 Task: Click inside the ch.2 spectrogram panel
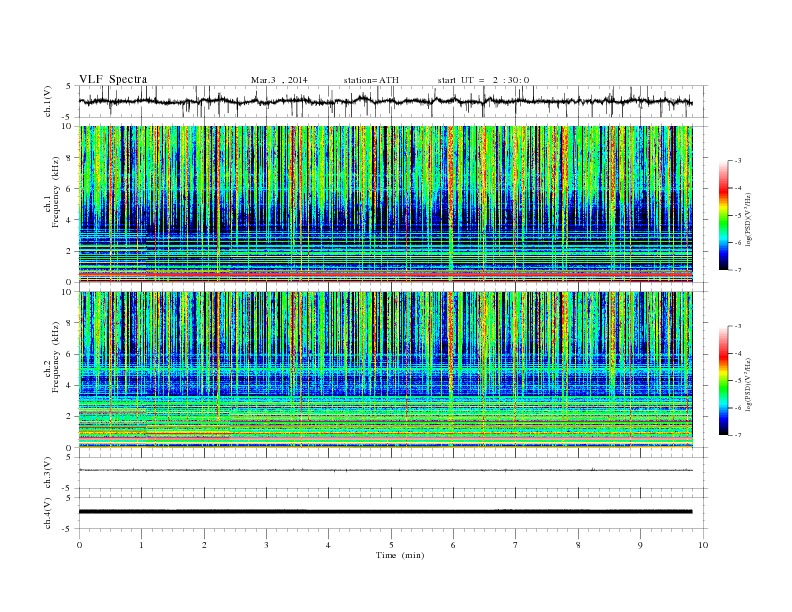pyautogui.click(x=385, y=370)
